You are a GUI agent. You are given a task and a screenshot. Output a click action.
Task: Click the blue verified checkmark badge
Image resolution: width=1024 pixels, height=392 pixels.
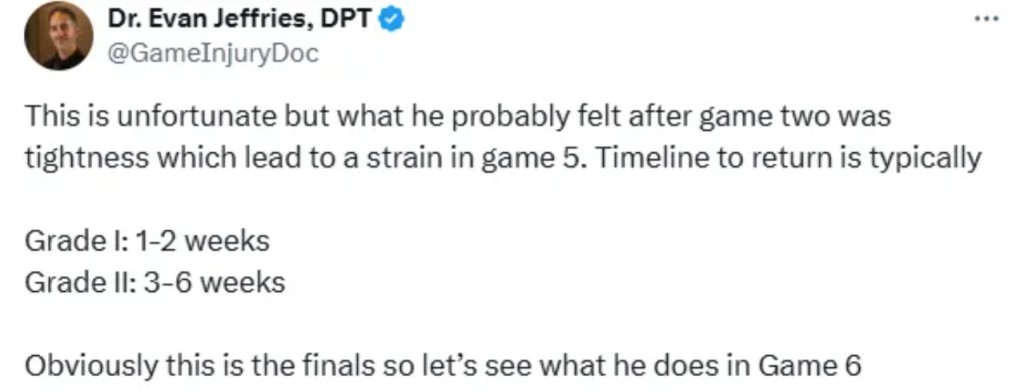pos(392,20)
